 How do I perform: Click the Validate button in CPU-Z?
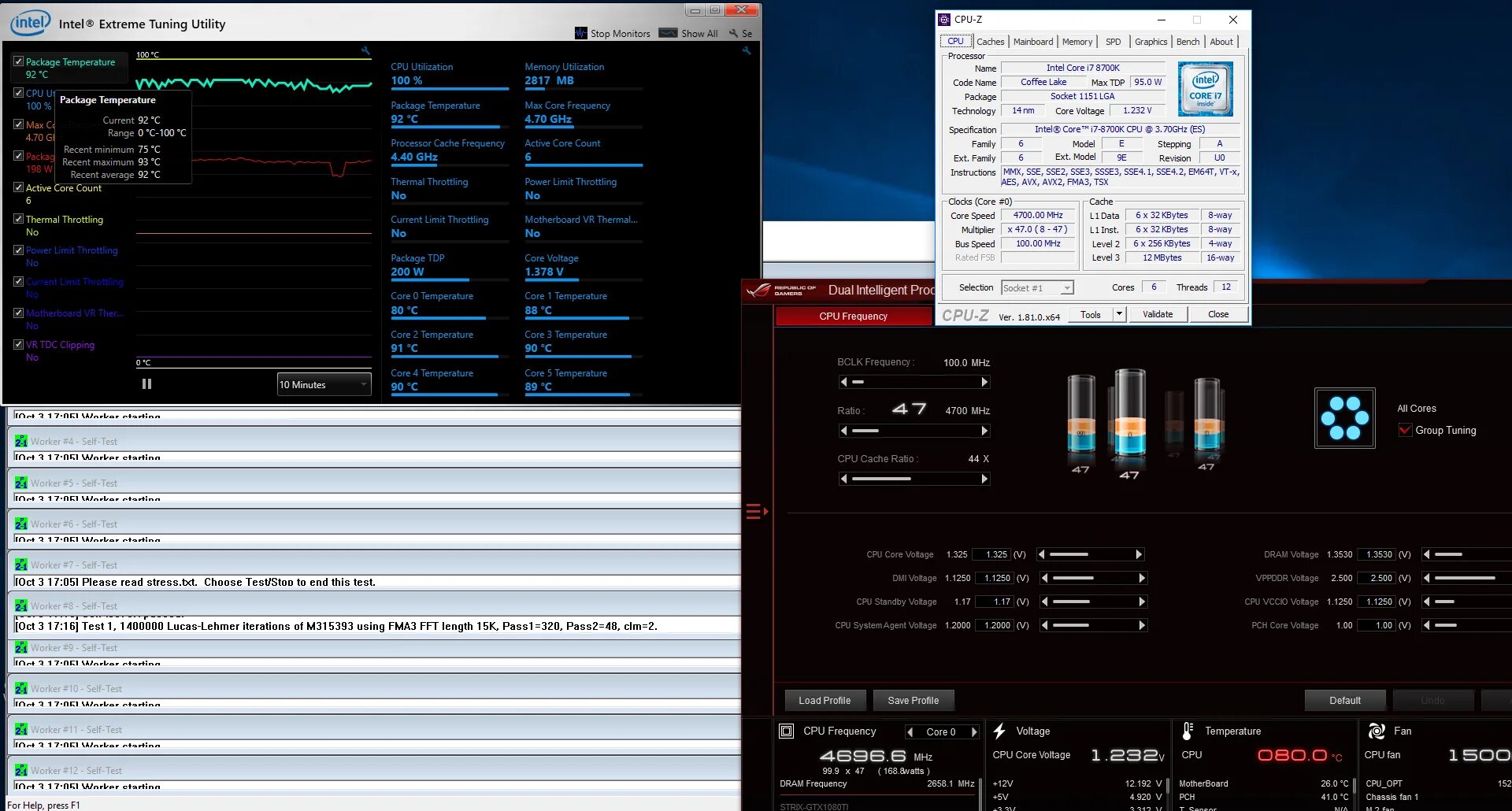click(1158, 314)
